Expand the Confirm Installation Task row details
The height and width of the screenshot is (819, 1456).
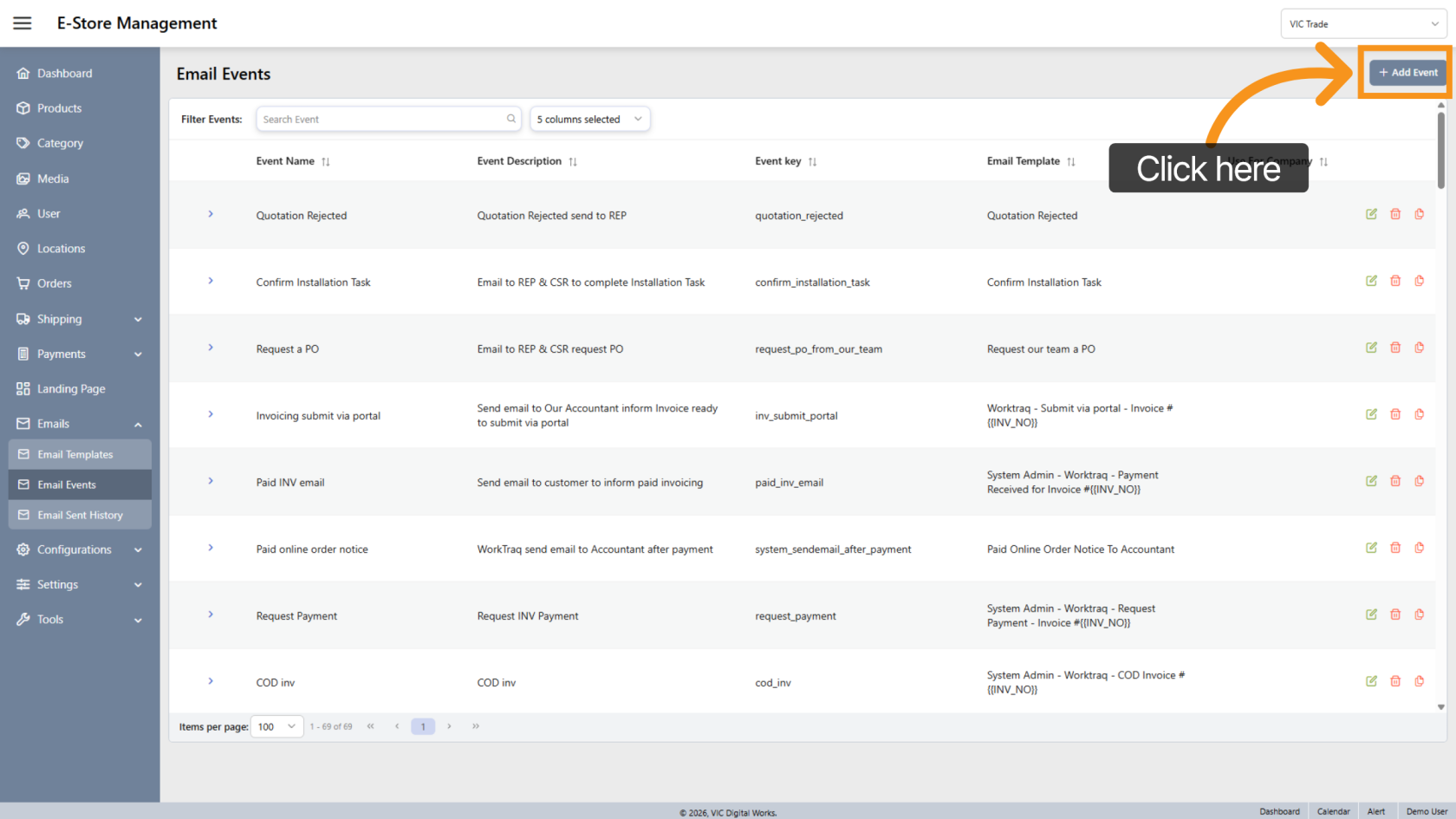pos(211,281)
